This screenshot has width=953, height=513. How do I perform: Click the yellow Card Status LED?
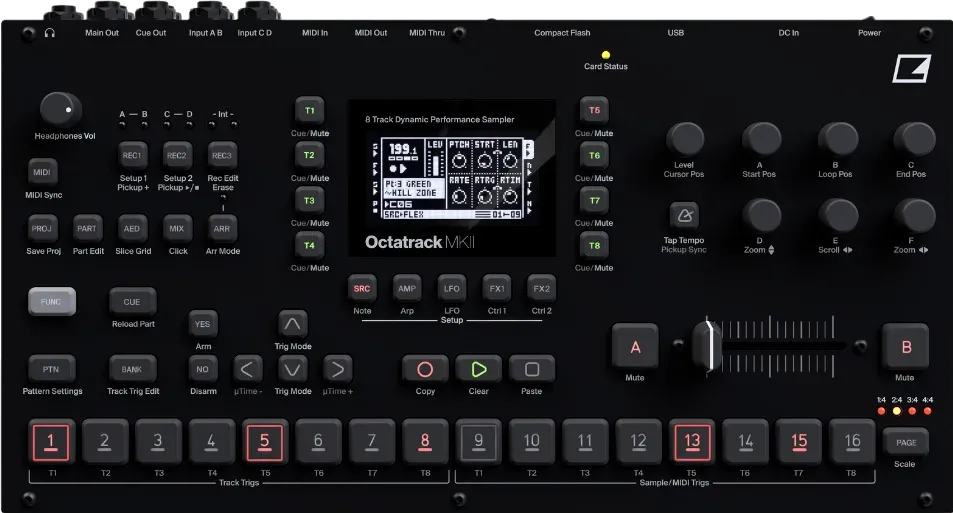coord(605,55)
